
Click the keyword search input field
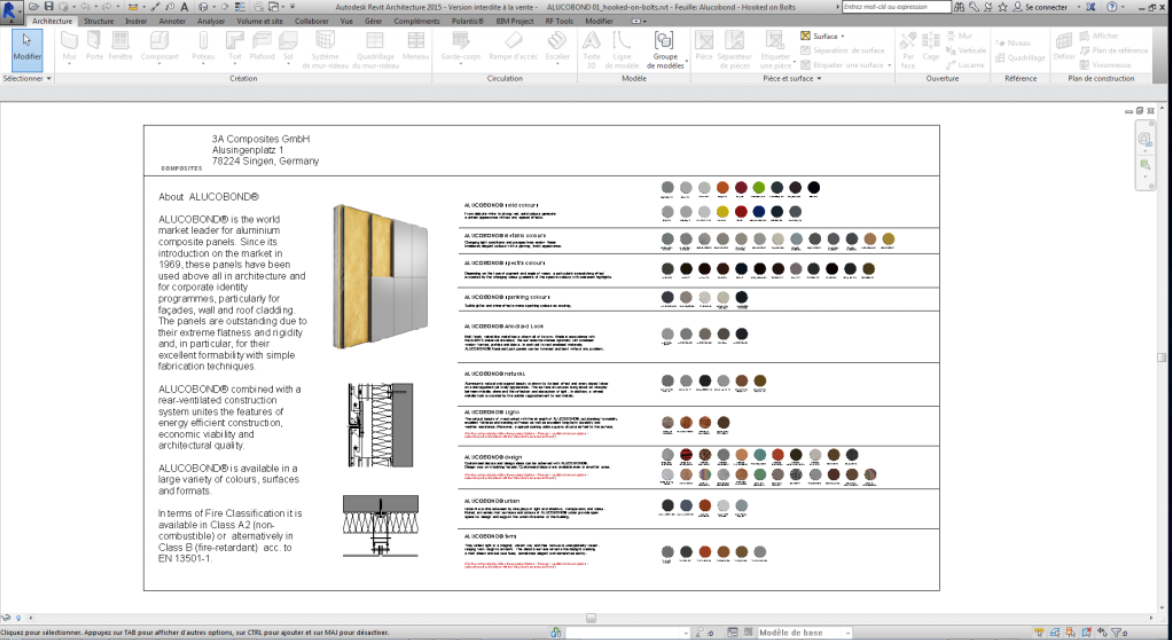click(896, 7)
